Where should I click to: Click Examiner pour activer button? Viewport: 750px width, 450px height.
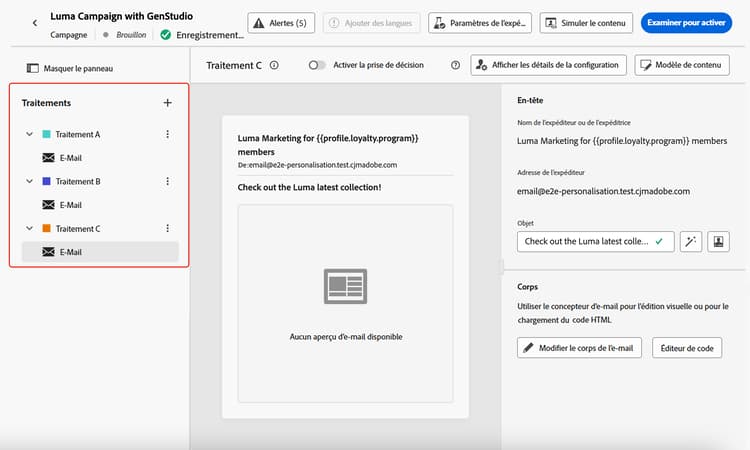[686, 23]
